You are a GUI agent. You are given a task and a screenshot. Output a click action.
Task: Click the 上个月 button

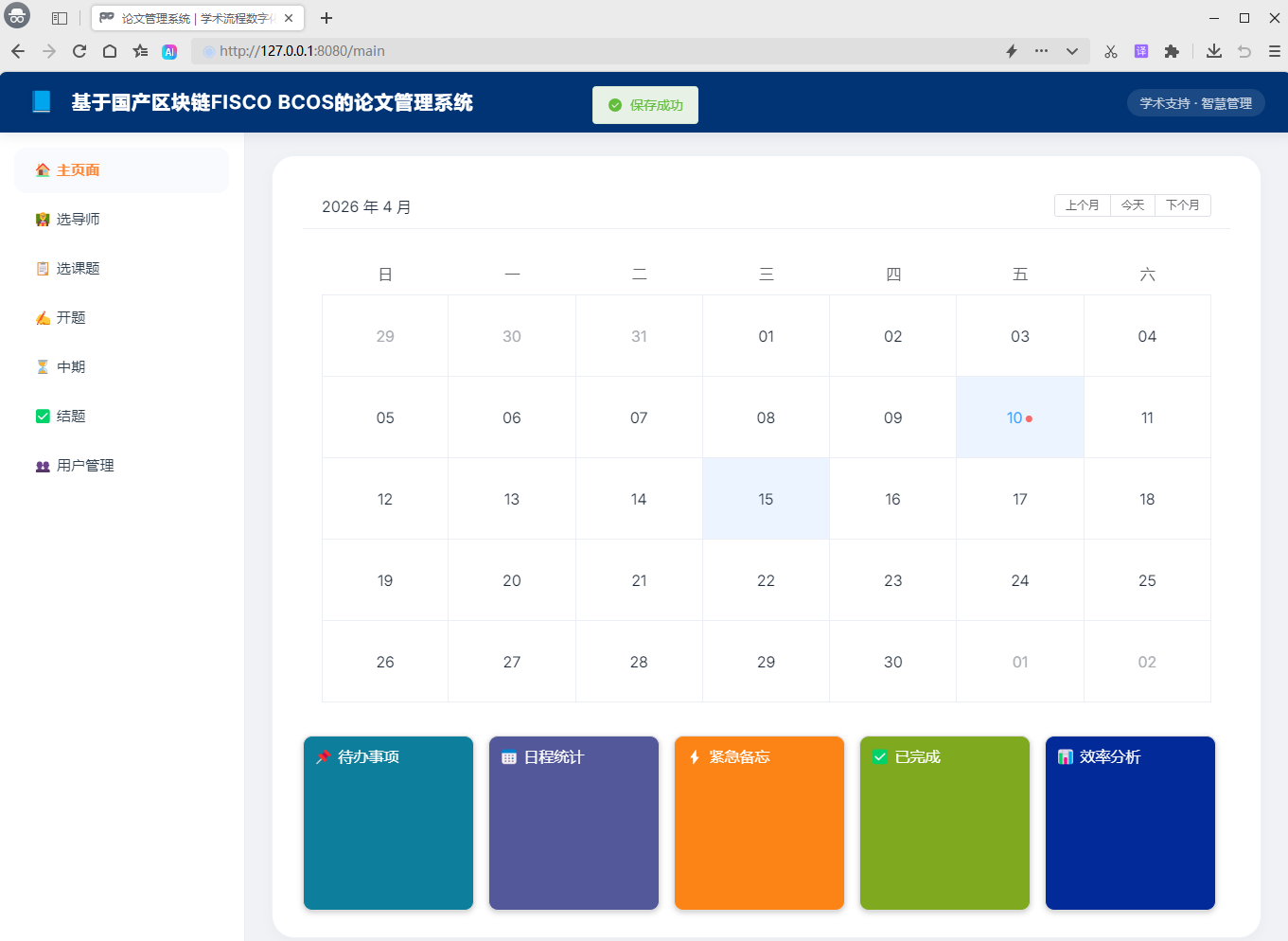click(x=1083, y=205)
